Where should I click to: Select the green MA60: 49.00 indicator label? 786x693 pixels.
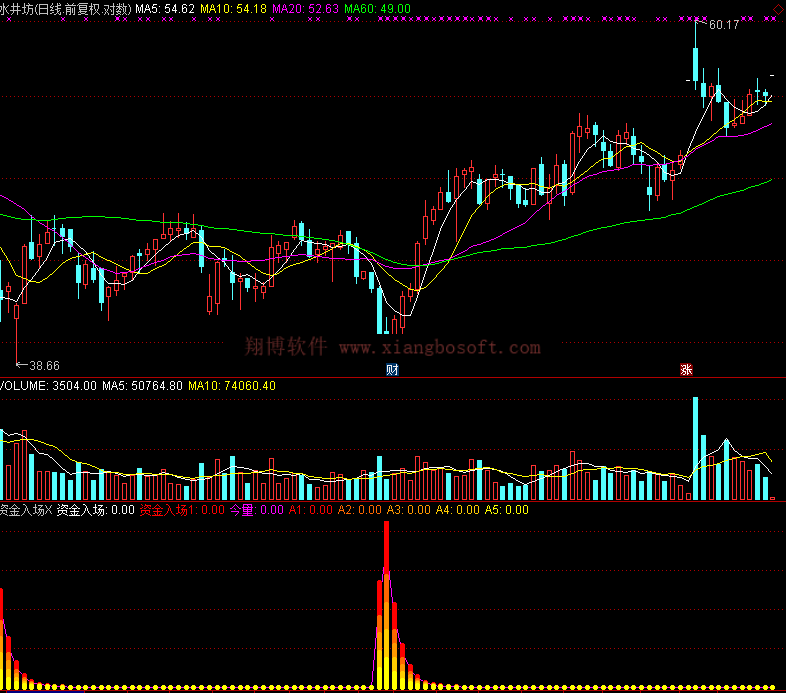coord(377,8)
